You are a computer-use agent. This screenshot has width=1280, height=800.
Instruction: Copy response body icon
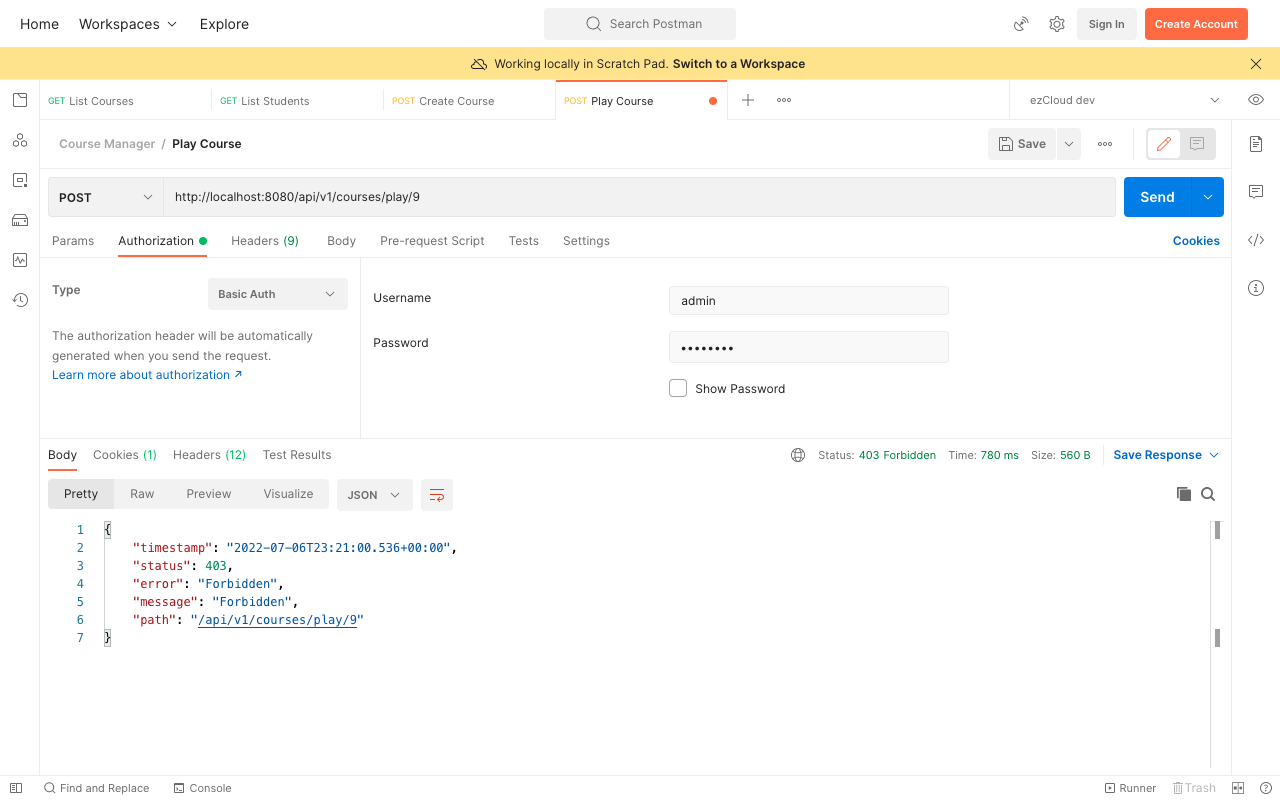pos(1184,494)
